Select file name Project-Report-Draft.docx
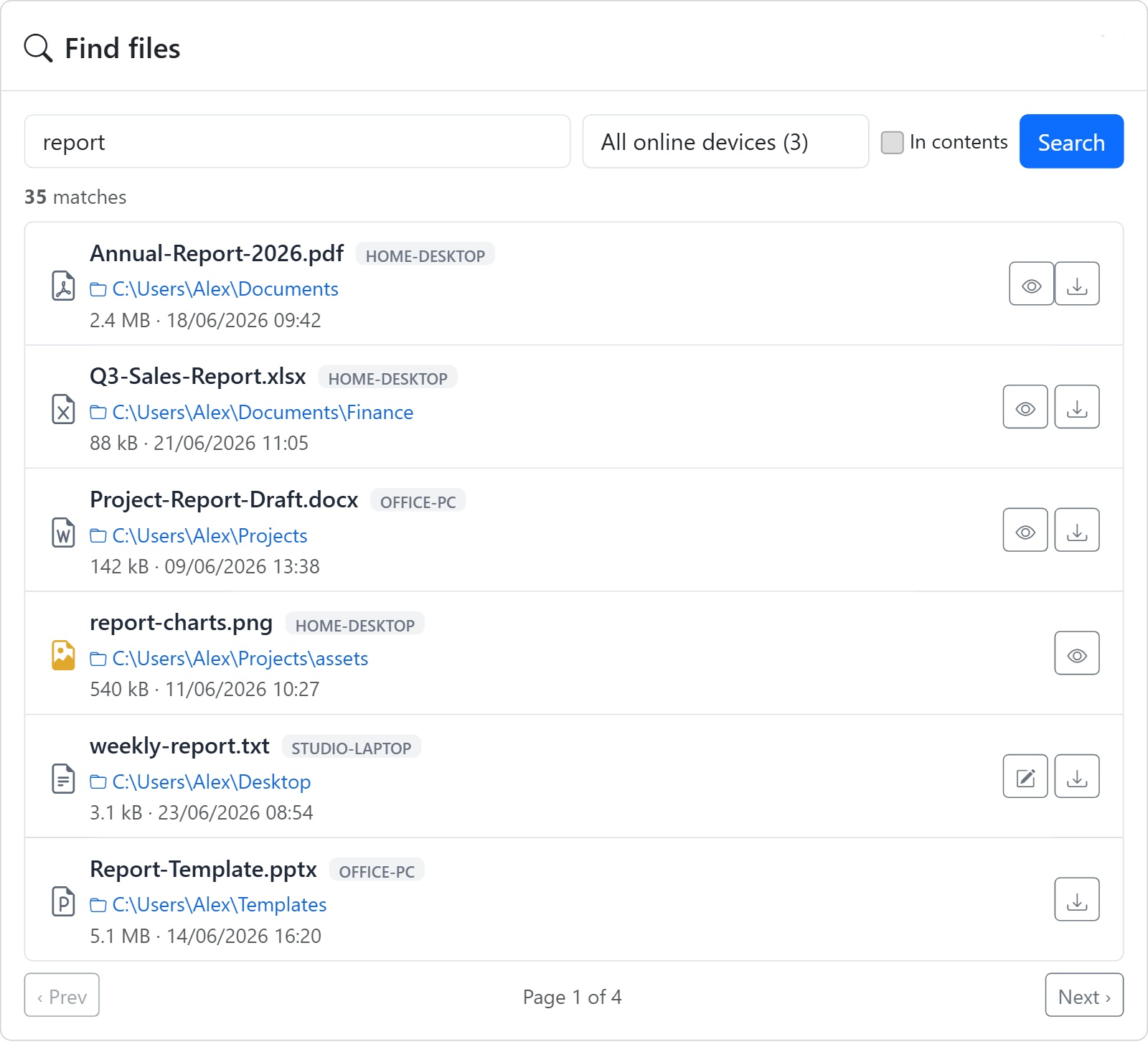This screenshot has width=1148, height=1042. (x=224, y=499)
